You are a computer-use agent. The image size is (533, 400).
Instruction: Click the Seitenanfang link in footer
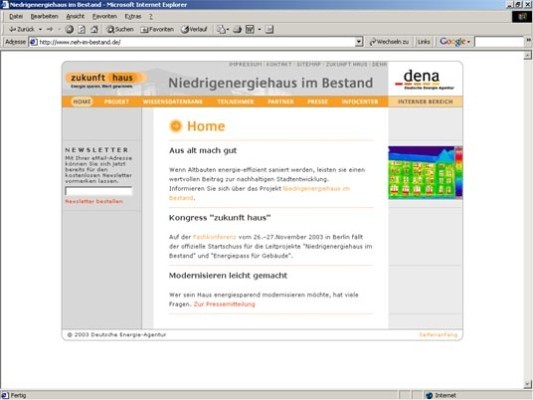pos(438,335)
